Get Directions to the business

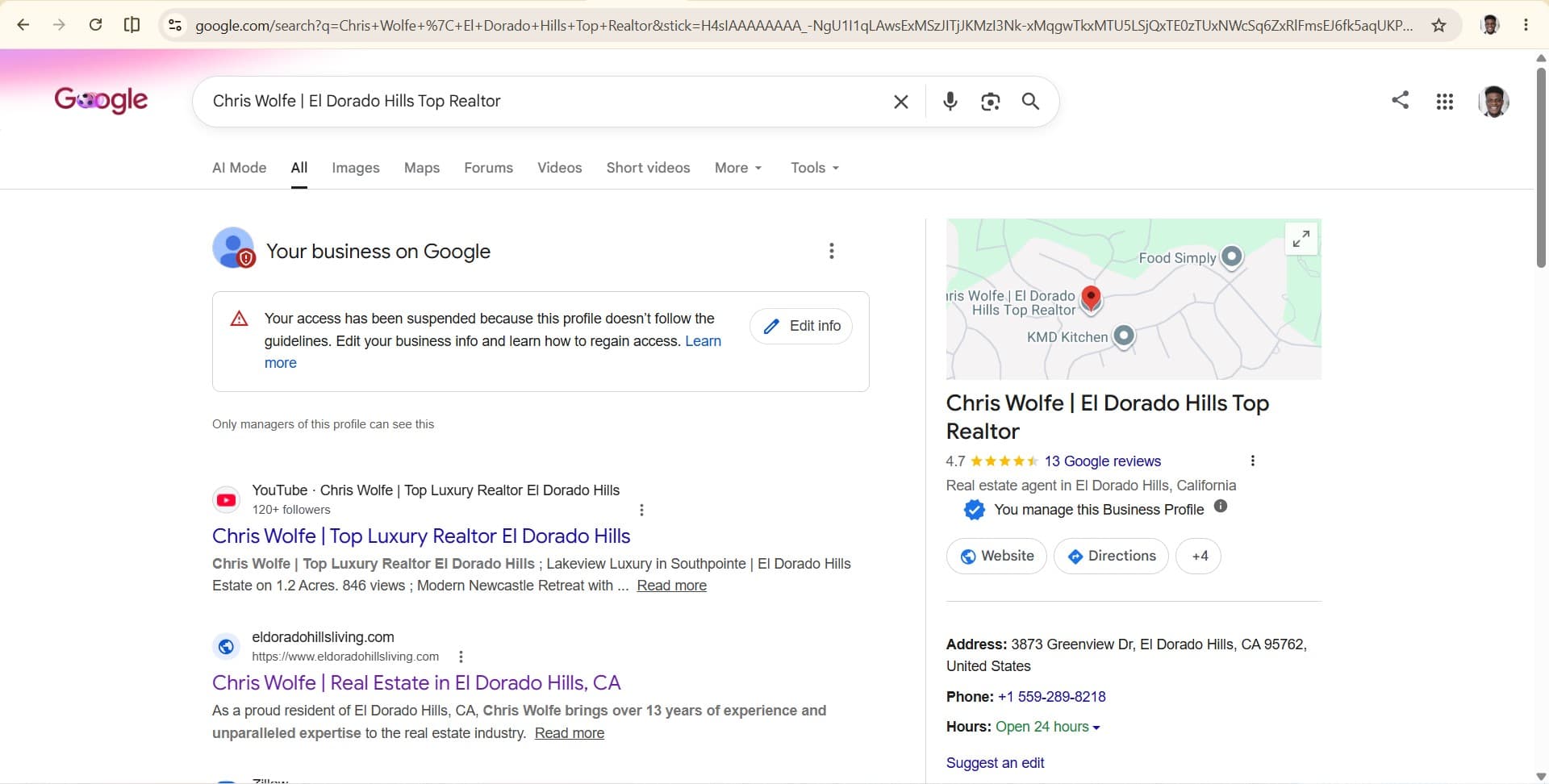[1111, 557]
